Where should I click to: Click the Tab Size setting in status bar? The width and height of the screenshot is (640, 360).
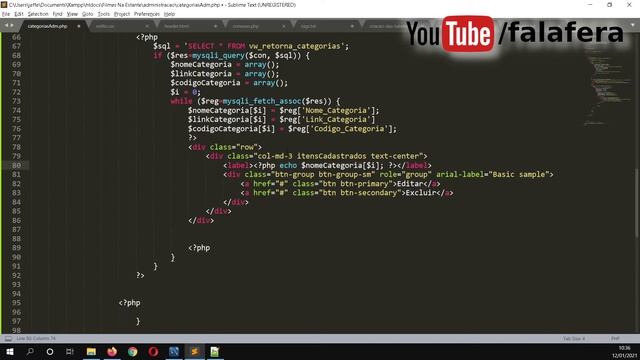pyautogui.click(x=574, y=338)
